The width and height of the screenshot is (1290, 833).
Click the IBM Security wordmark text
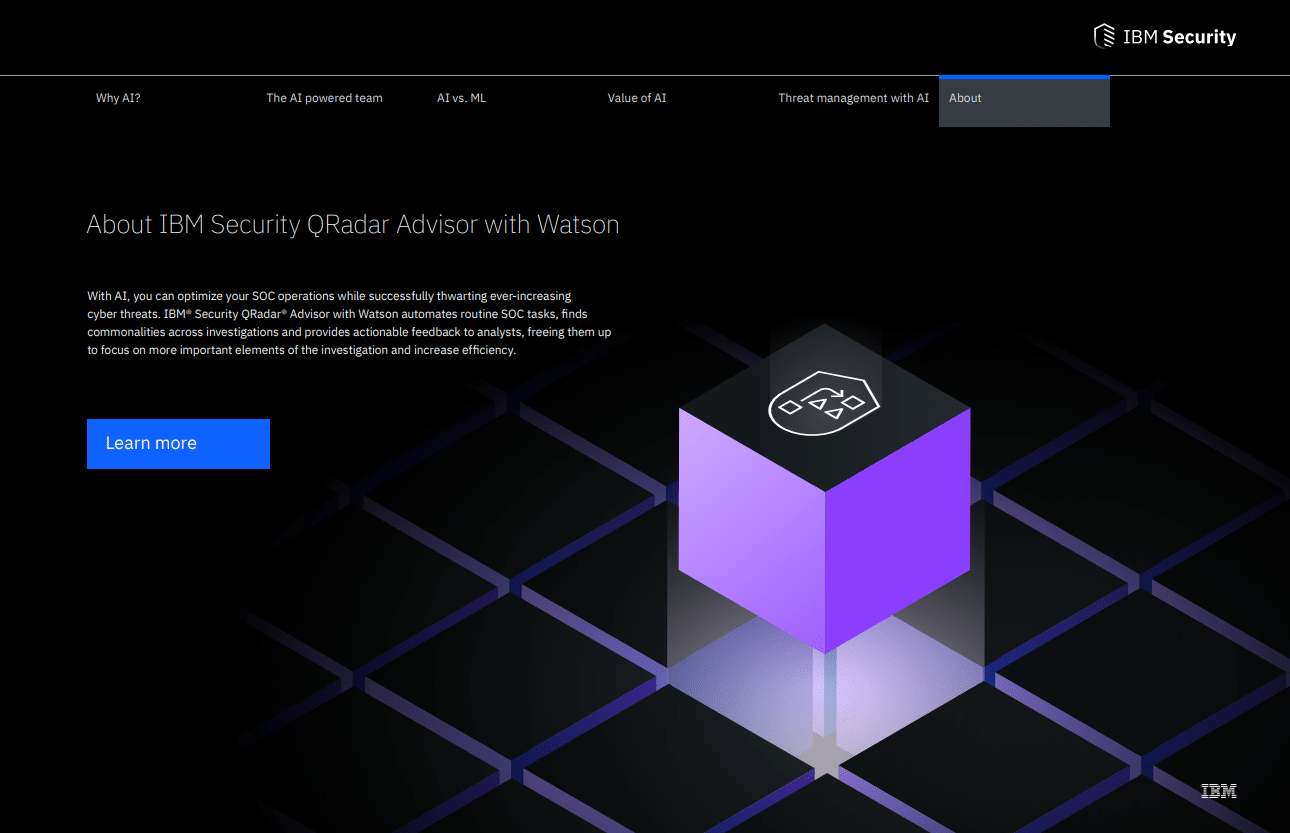point(1180,36)
